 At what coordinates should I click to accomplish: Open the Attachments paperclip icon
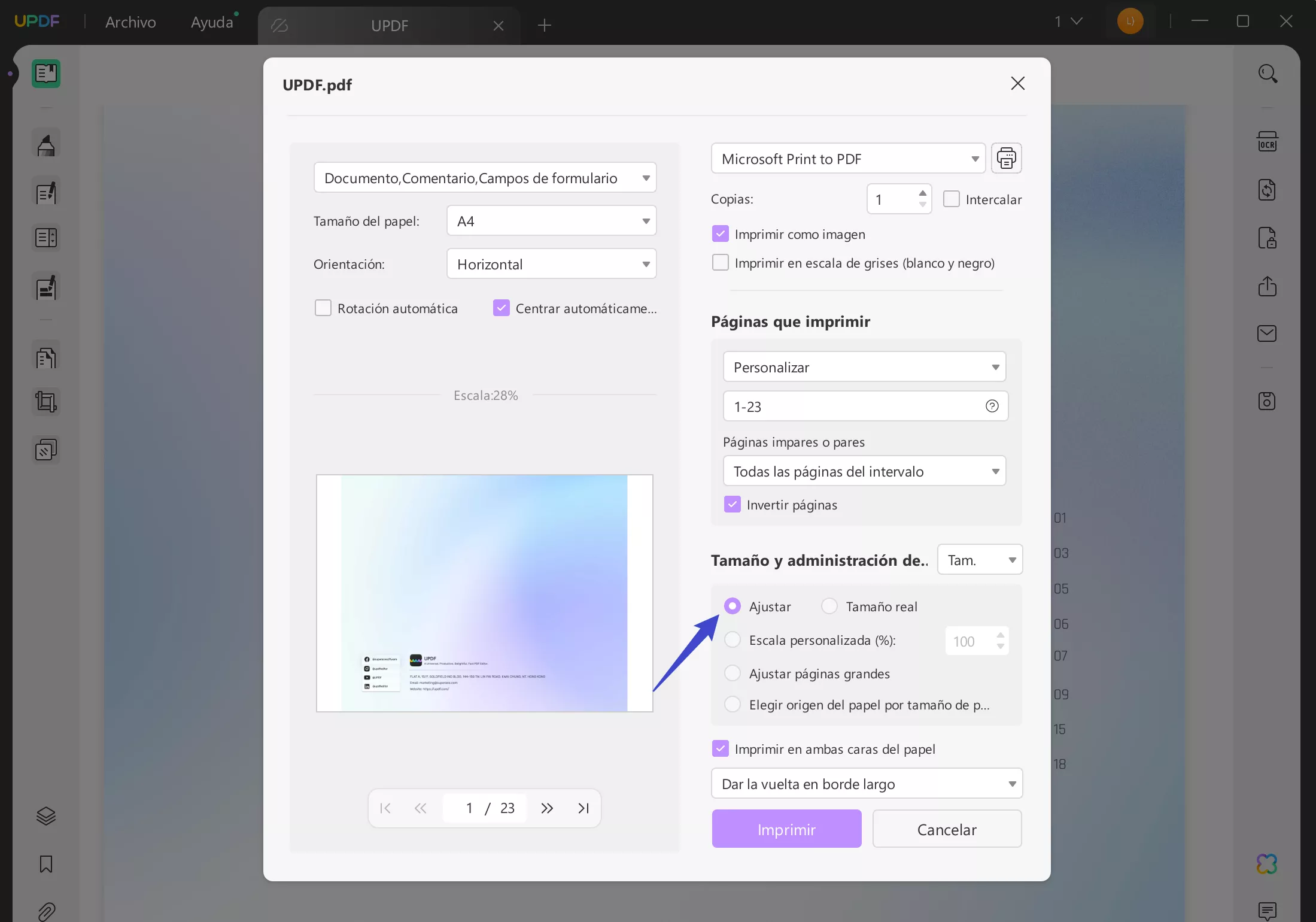click(x=46, y=912)
